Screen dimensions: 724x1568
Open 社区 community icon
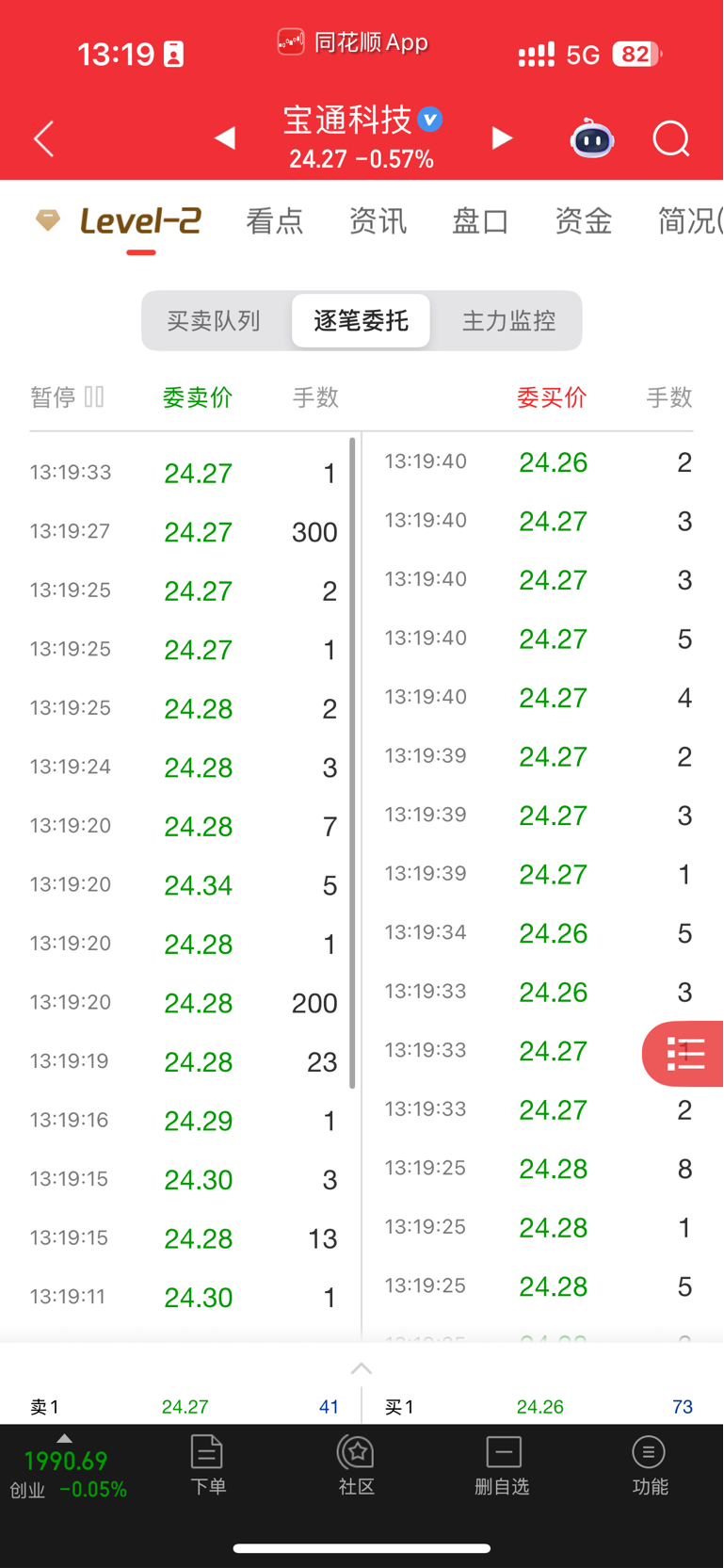(357, 1464)
